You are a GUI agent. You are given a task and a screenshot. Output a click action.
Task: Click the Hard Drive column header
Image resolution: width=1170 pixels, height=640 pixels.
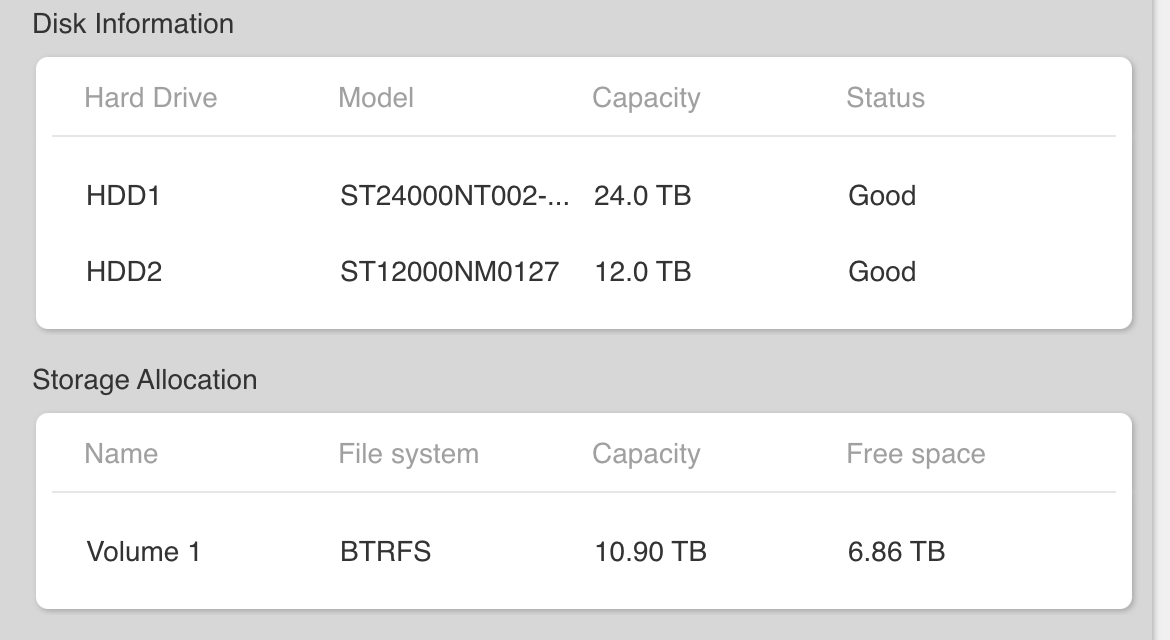tap(151, 98)
